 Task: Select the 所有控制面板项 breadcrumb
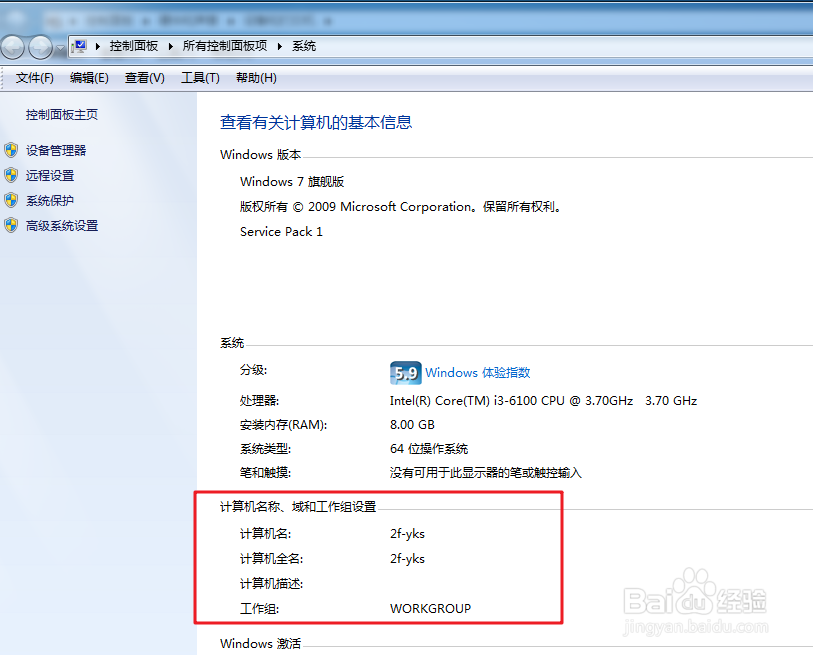coord(225,46)
